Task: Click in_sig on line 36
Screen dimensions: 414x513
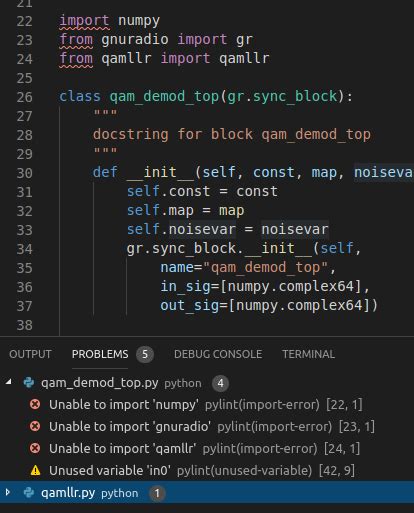Action: click(x=185, y=287)
